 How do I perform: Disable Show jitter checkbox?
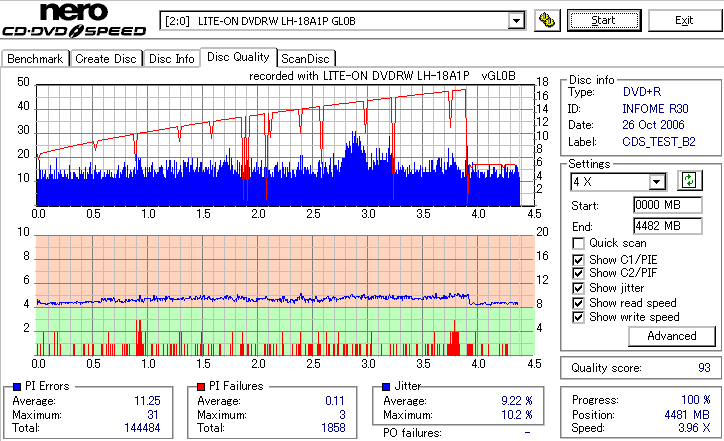click(x=578, y=288)
